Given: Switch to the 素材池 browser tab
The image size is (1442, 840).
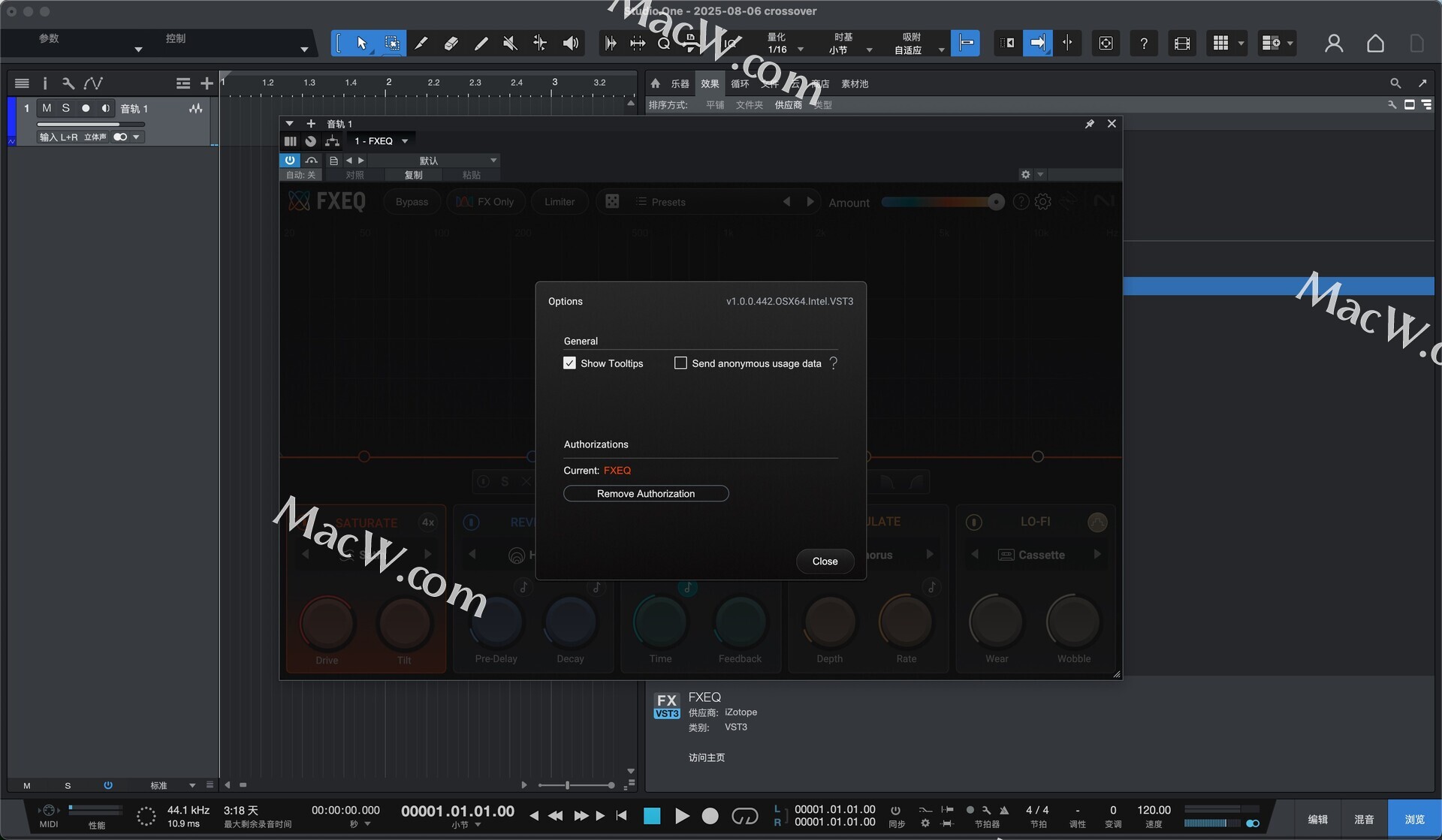Looking at the screenshot, I should click(855, 84).
